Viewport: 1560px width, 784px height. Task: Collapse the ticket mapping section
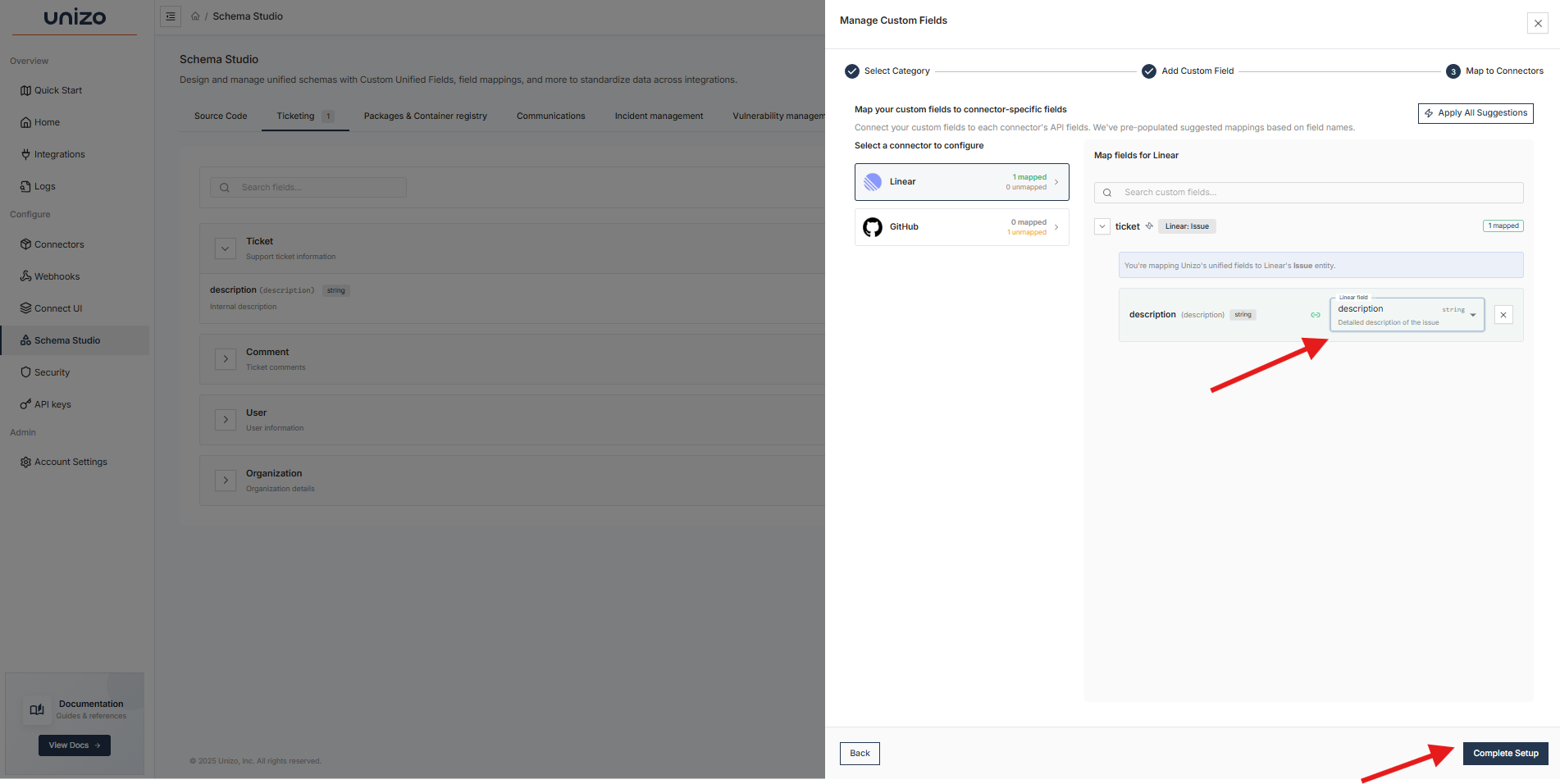point(1102,226)
